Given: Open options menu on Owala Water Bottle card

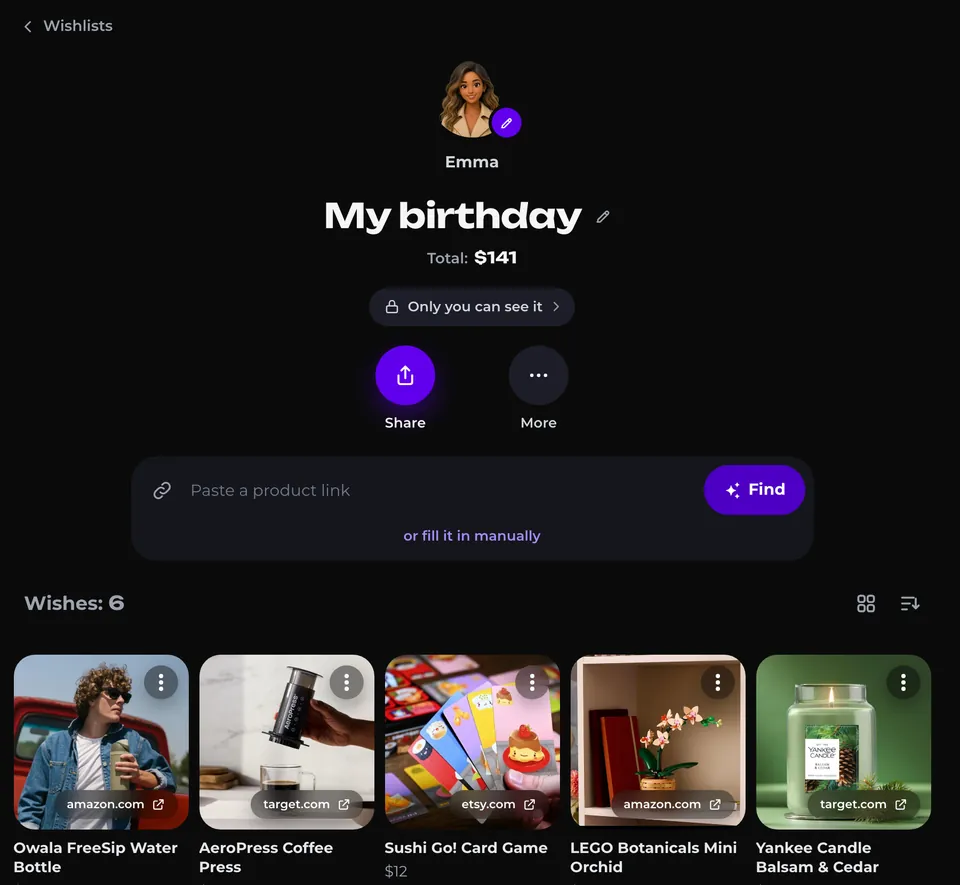Looking at the screenshot, I should (161, 682).
